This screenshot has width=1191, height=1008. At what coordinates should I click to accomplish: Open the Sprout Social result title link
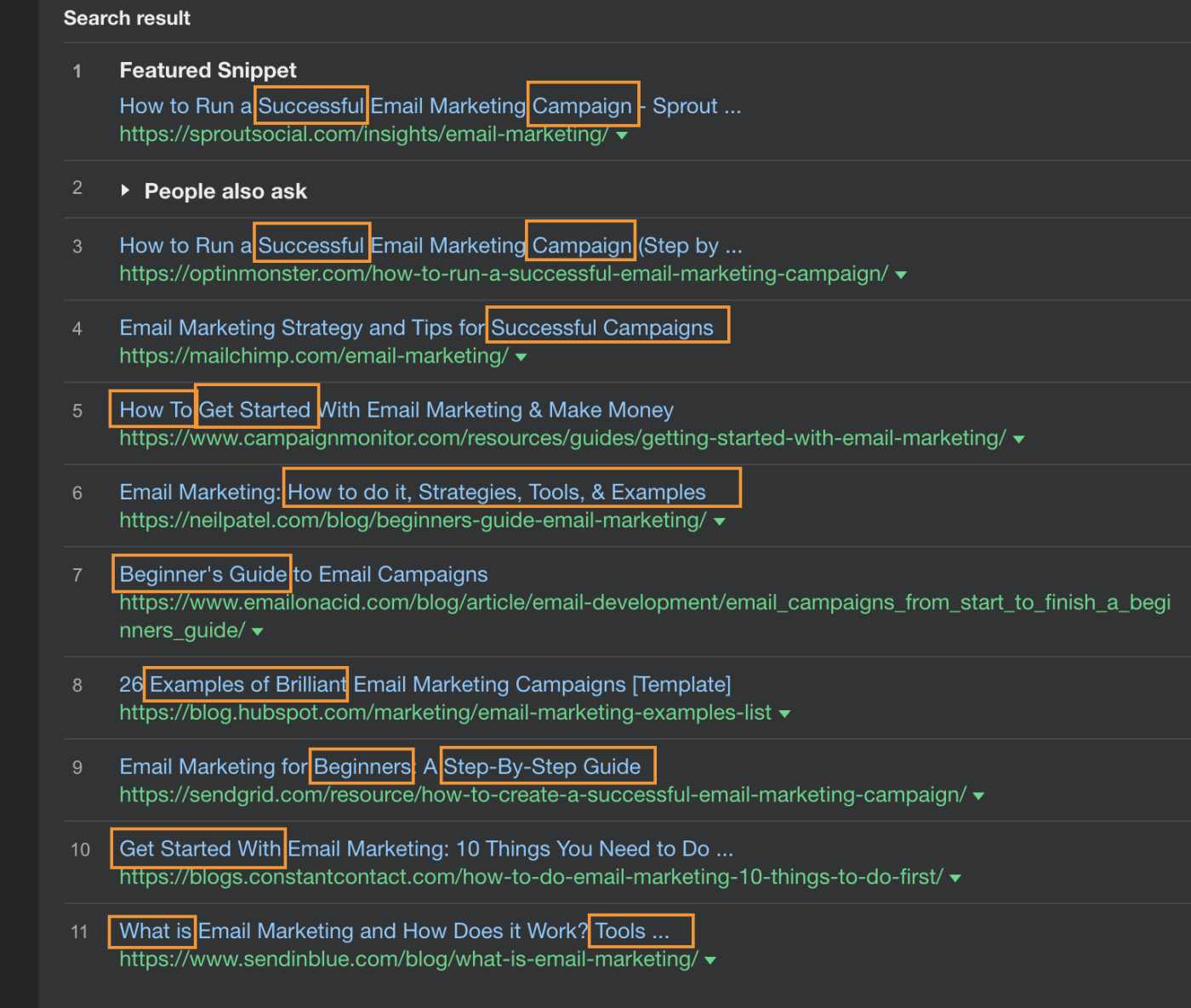[x=430, y=106]
